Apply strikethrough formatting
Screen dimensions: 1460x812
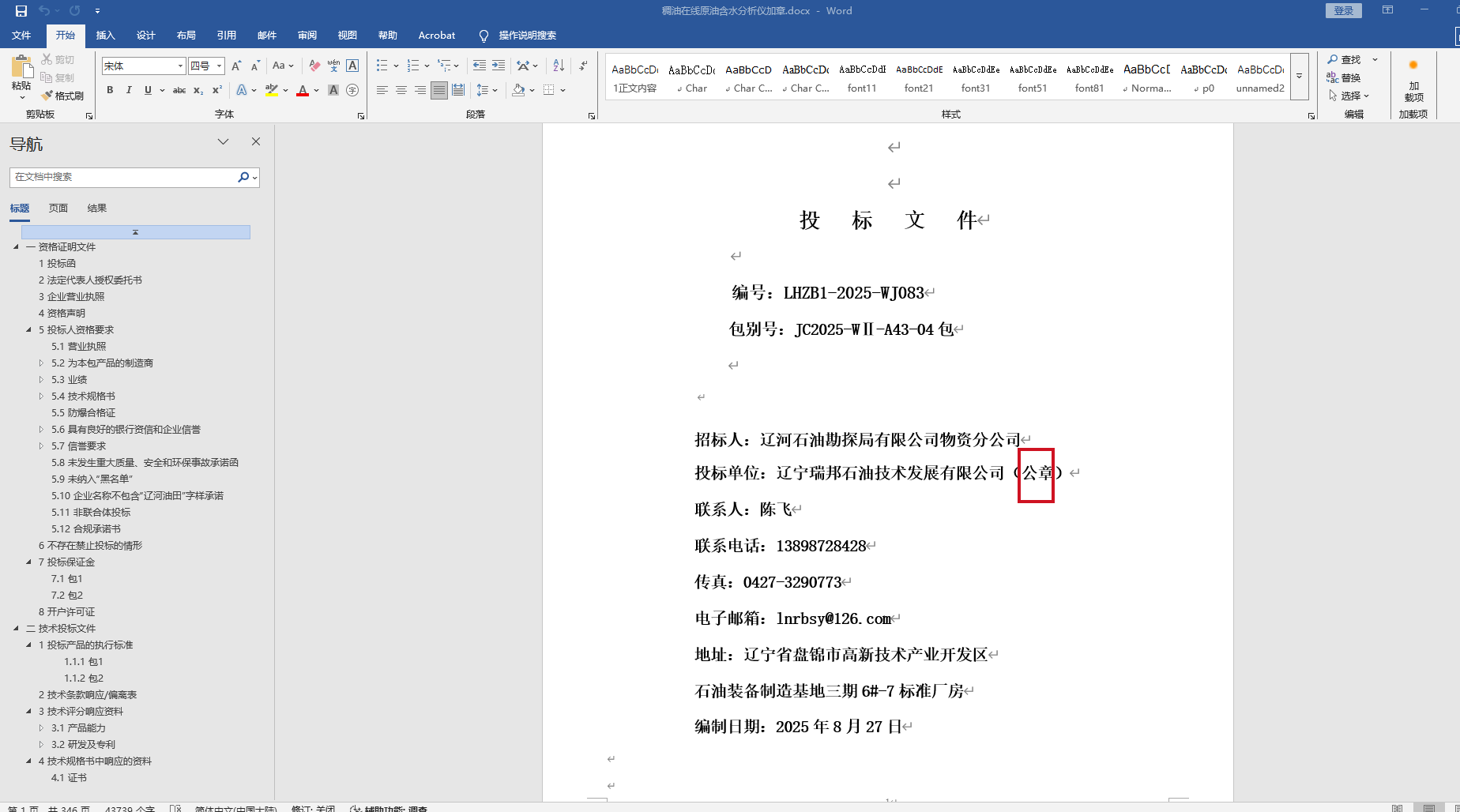(x=179, y=91)
